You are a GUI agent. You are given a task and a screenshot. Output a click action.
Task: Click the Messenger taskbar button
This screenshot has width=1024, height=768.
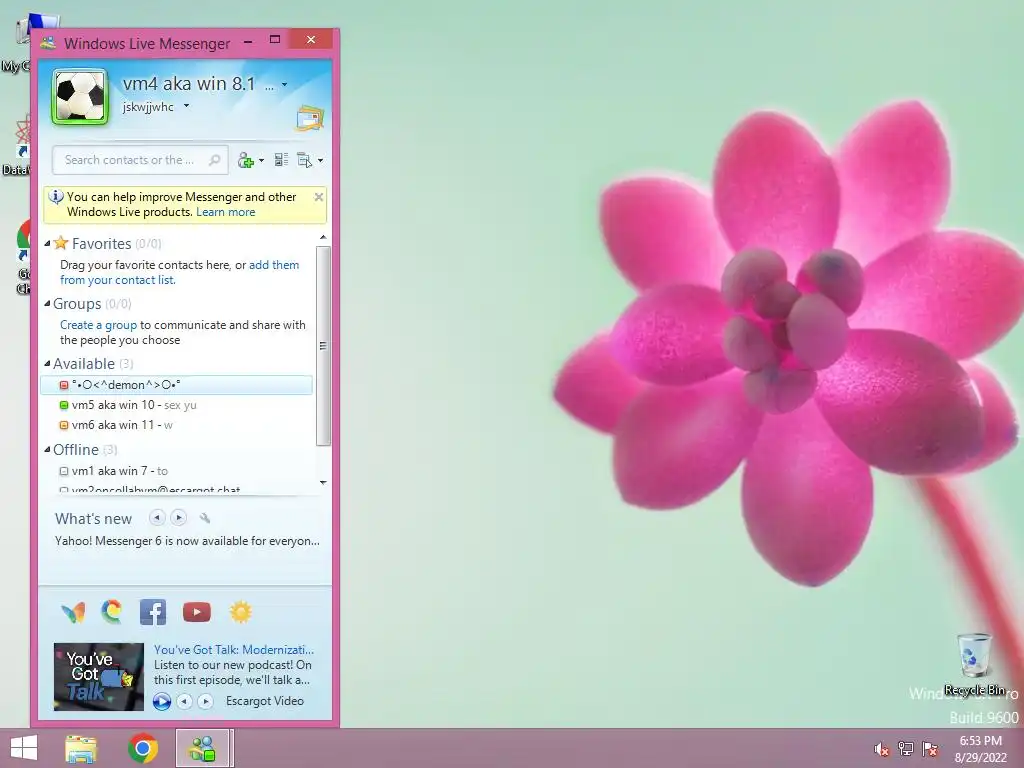[x=202, y=748]
